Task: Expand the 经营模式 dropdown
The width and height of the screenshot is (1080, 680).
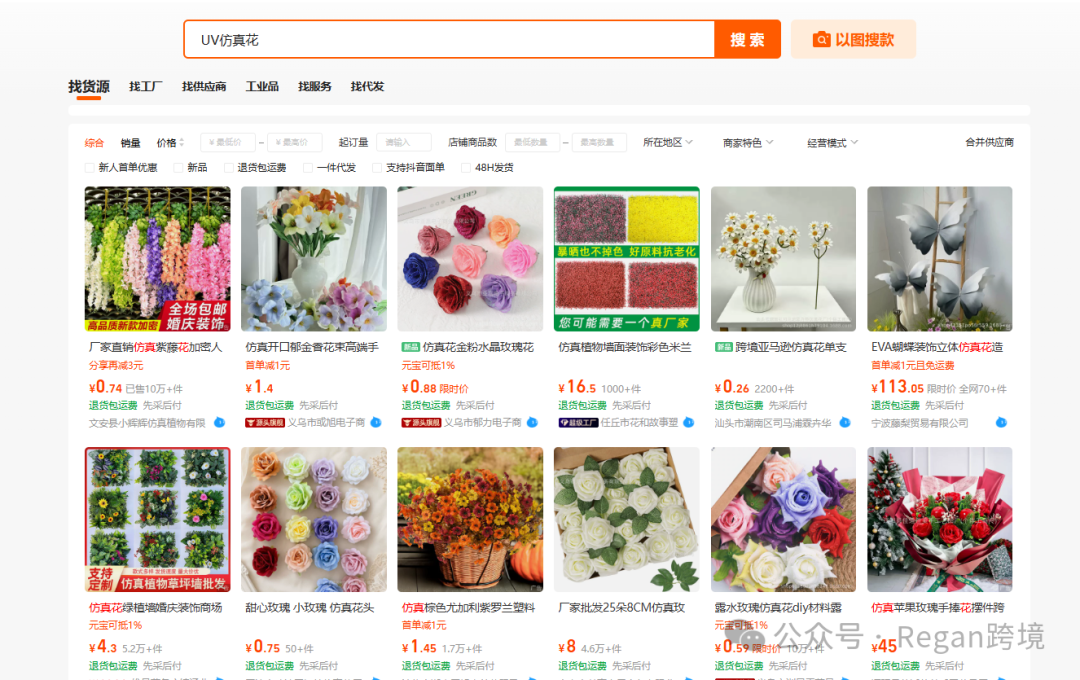Action: [832, 143]
